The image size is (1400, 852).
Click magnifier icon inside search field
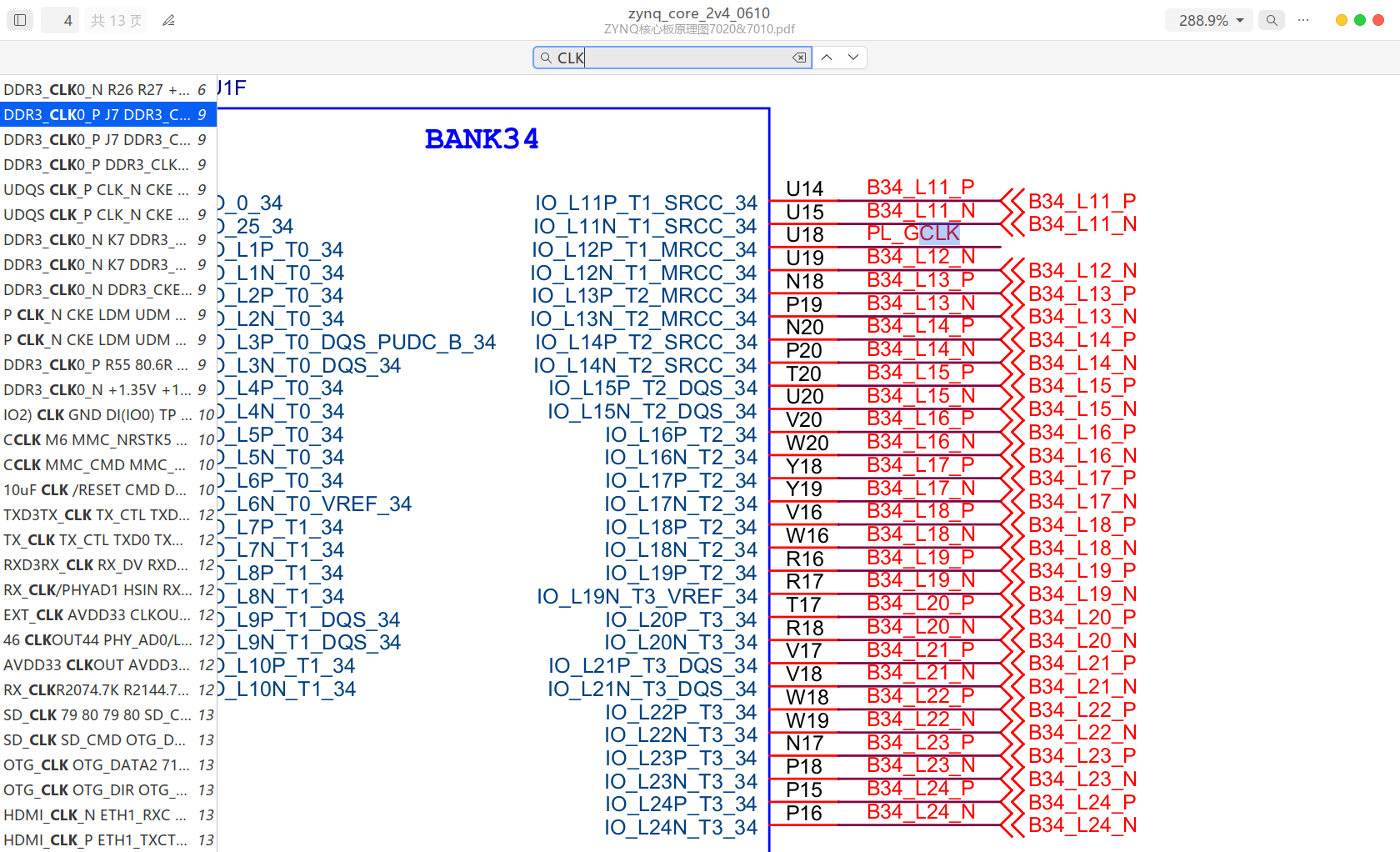point(546,58)
